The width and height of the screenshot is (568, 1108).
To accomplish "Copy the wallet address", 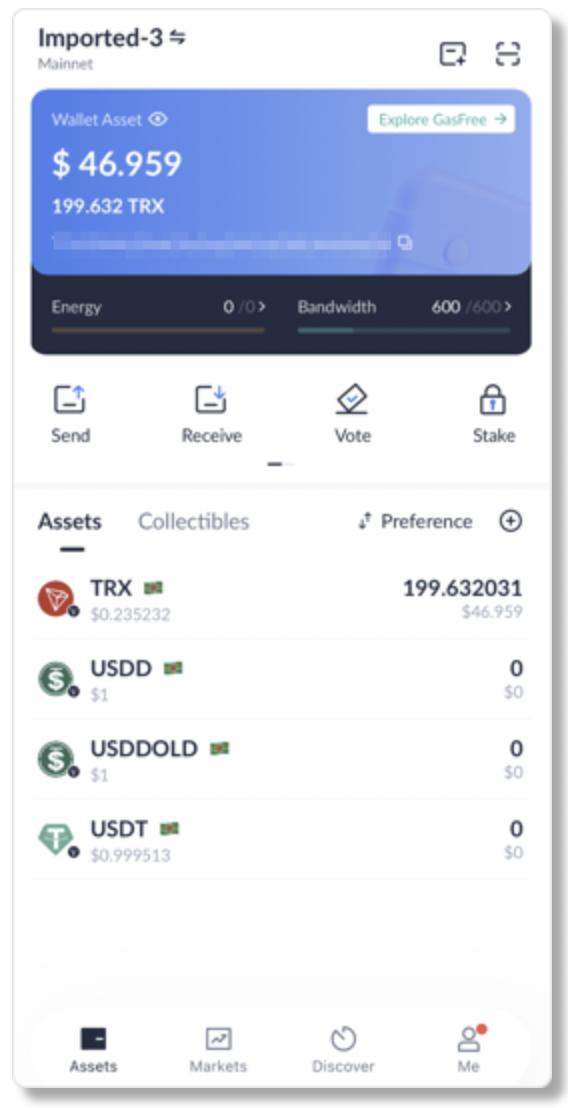I will [x=405, y=243].
